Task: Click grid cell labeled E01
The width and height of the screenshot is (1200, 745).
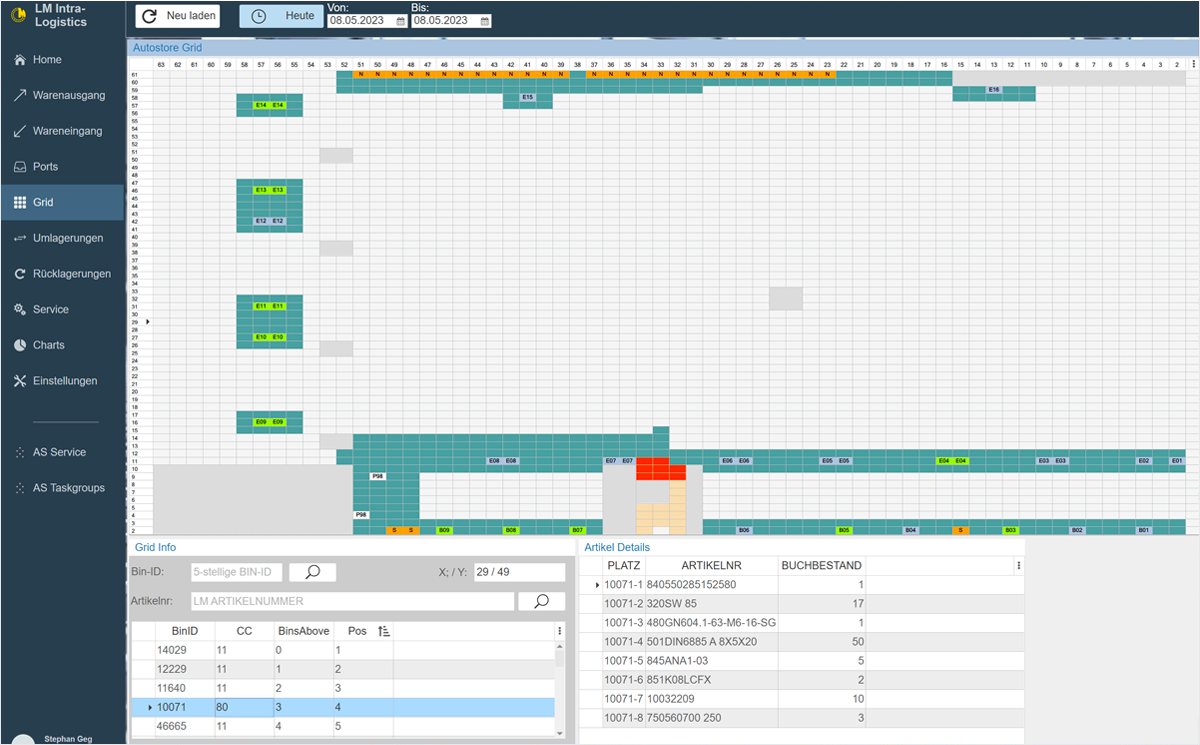Action: [1177, 460]
